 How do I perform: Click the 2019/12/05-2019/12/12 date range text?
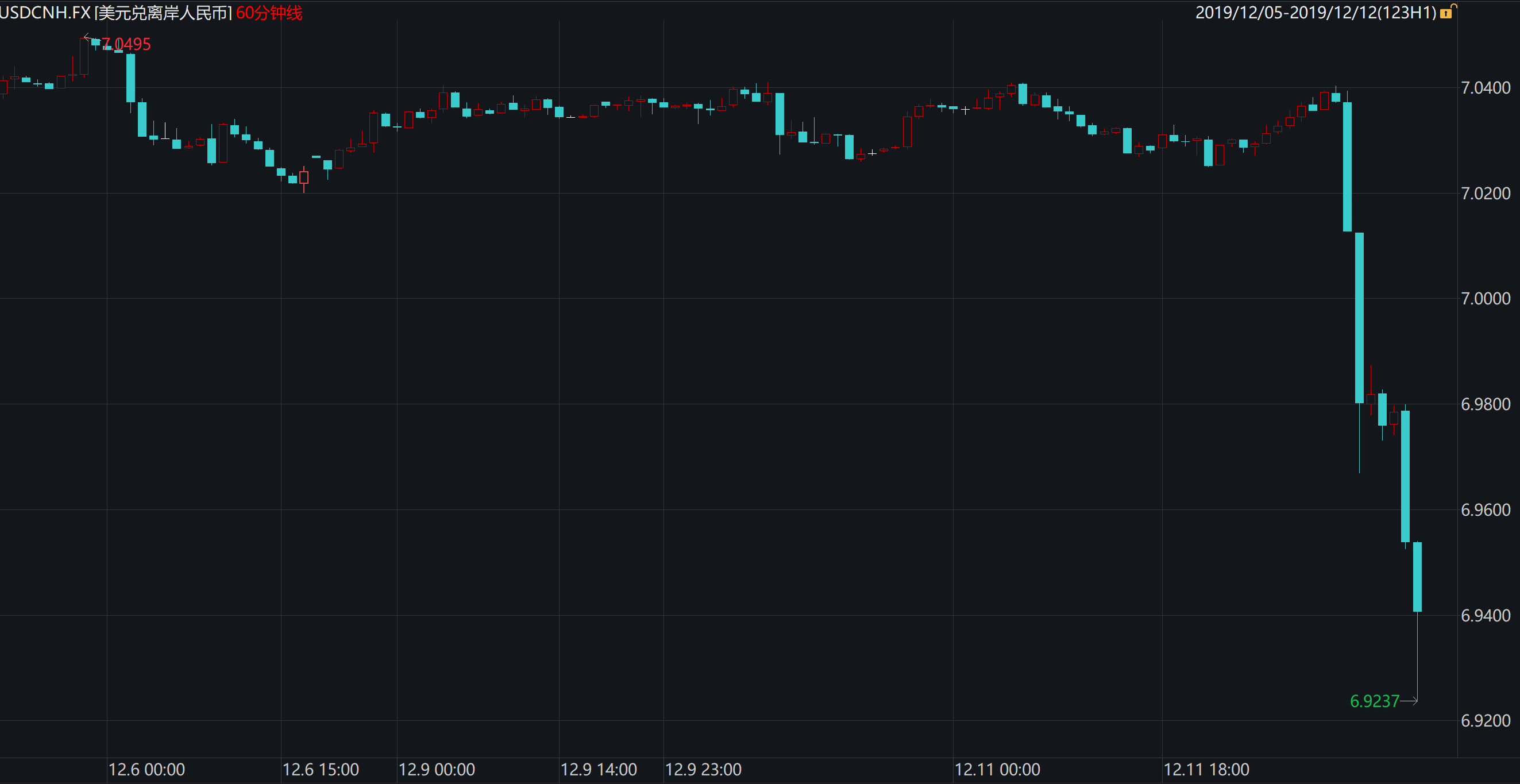pyautogui.click(x=1315, y=13)
